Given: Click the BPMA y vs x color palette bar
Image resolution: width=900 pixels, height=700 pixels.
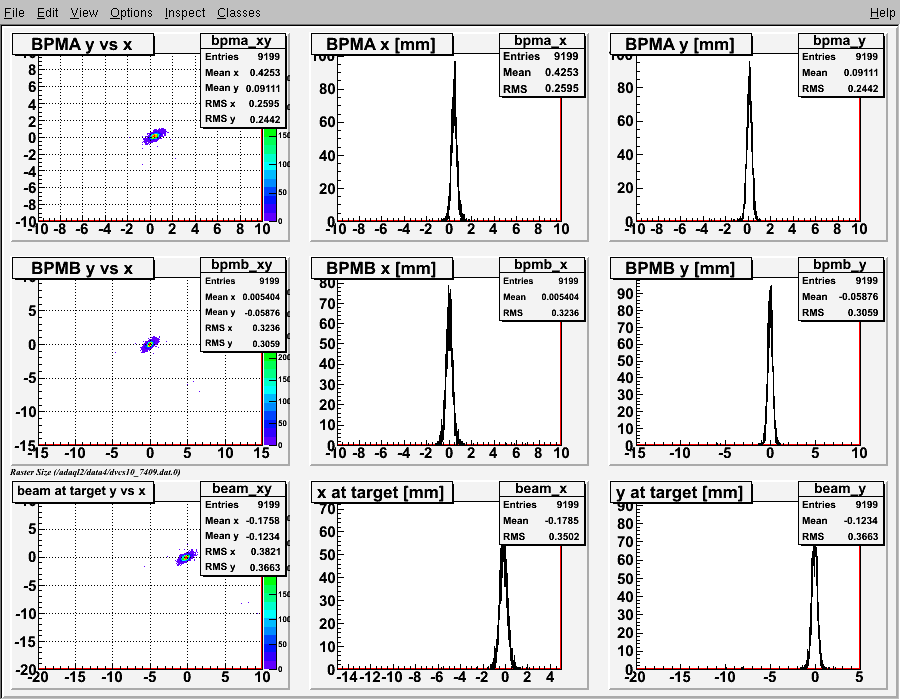Looking at the screenshot, I should click(269, 175).
